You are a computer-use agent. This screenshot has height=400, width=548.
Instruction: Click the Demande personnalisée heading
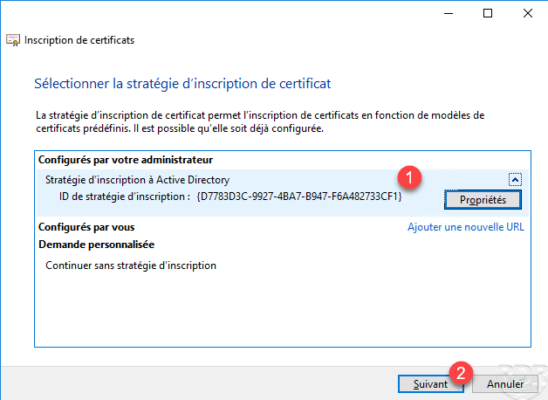pos(96,245)
